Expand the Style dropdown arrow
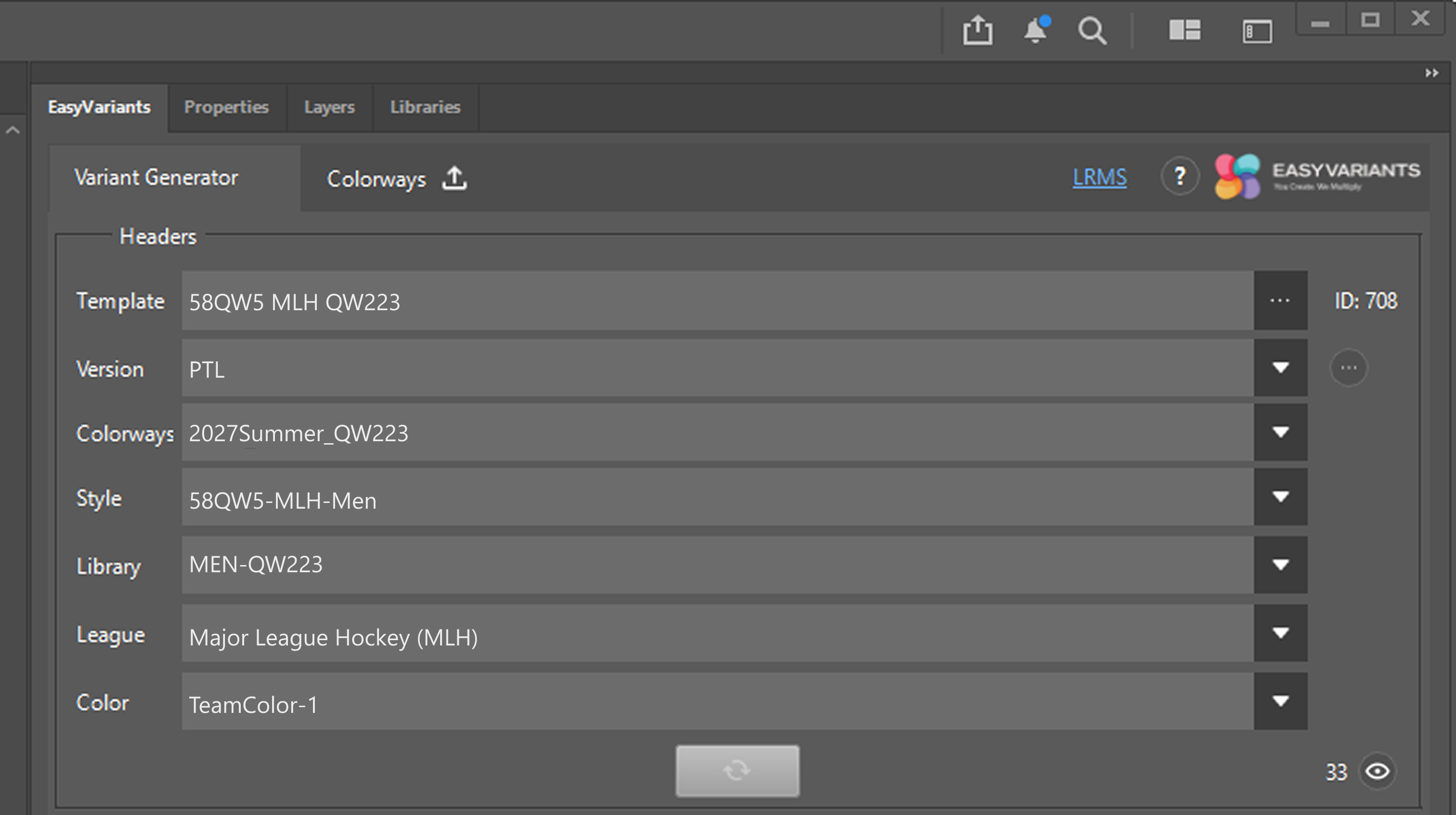The width and height of the screenshot is (1456, 815). click(x=1280, y=497)
